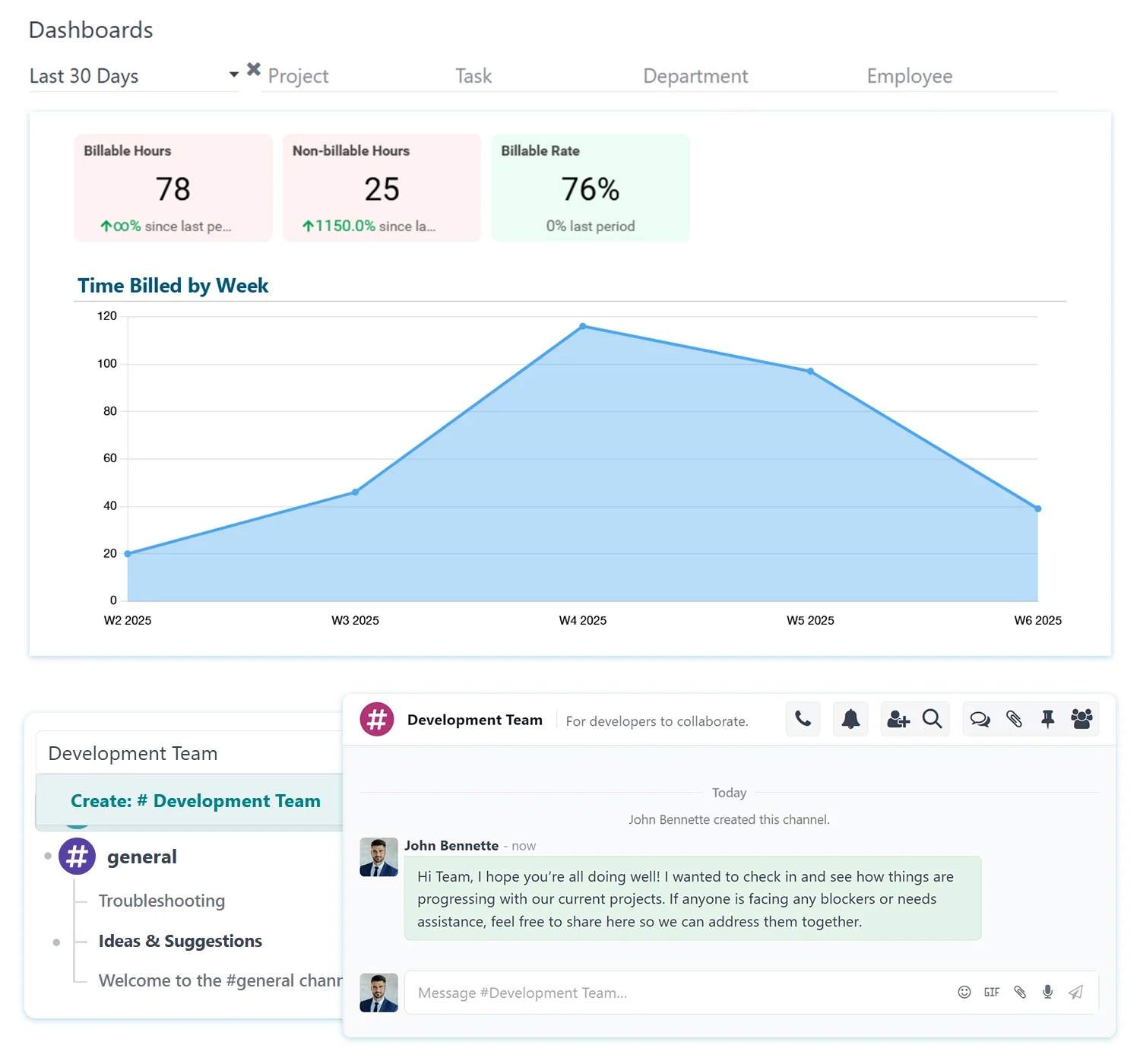The height and width of the screenshot is (1064, 1140).
Task: Click the W4 2025 chart data point
Action: point(583,326)
